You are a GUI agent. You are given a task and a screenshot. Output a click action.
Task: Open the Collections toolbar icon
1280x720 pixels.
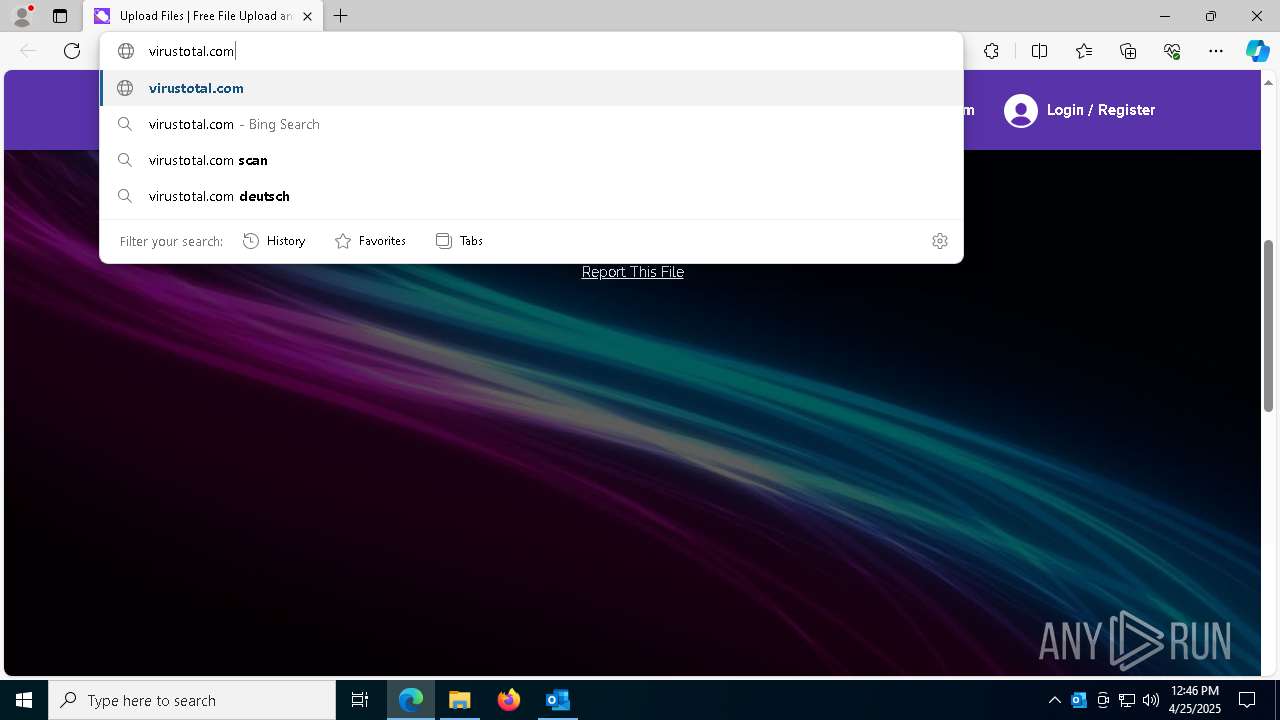coord(1128,51)
